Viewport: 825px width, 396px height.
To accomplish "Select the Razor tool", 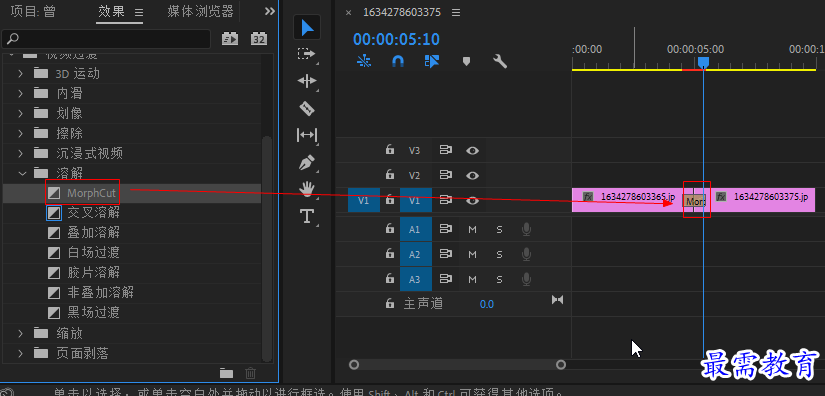I will 307,109.
